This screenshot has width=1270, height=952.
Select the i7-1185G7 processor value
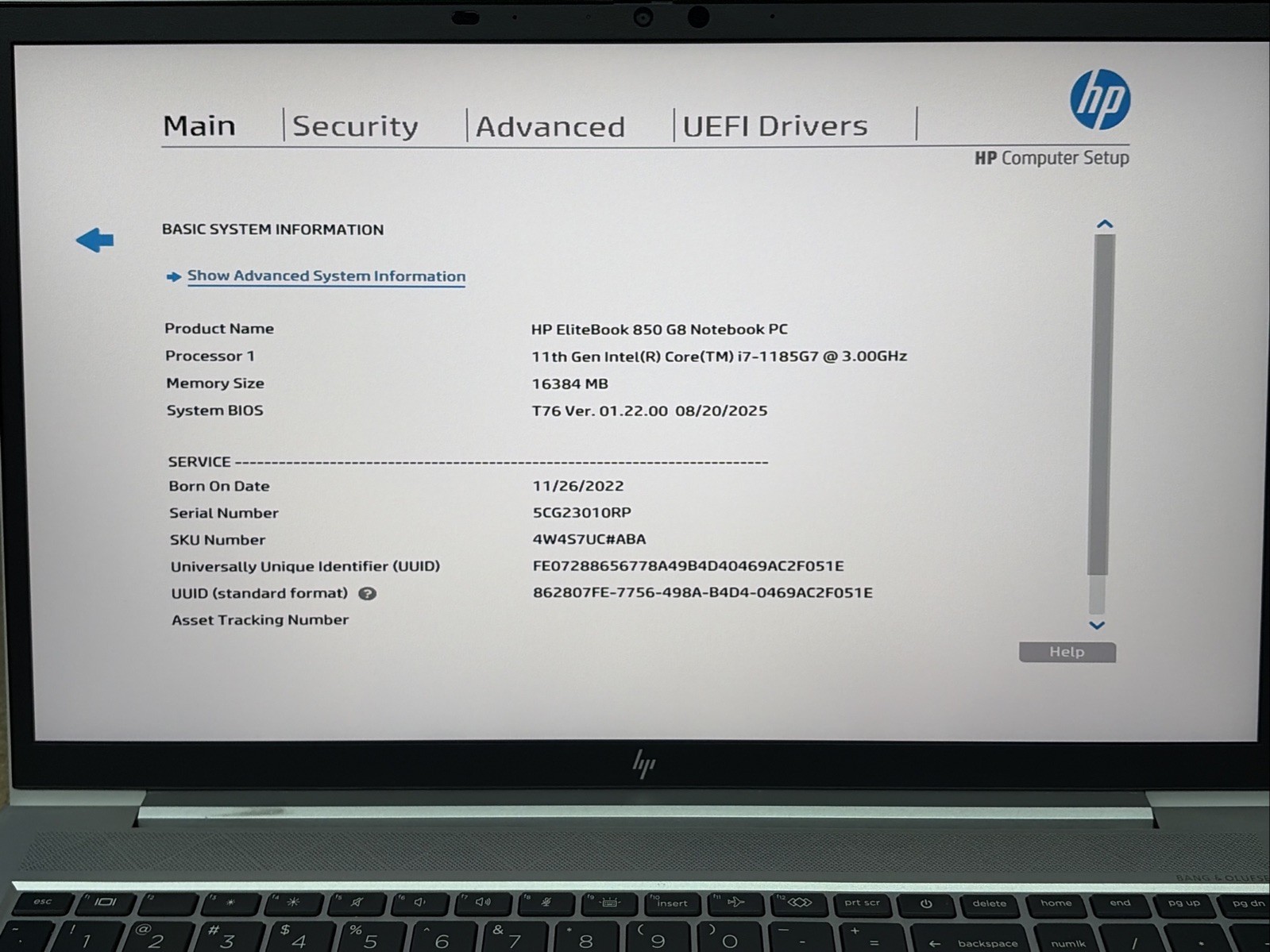click(x=719, y=357)
